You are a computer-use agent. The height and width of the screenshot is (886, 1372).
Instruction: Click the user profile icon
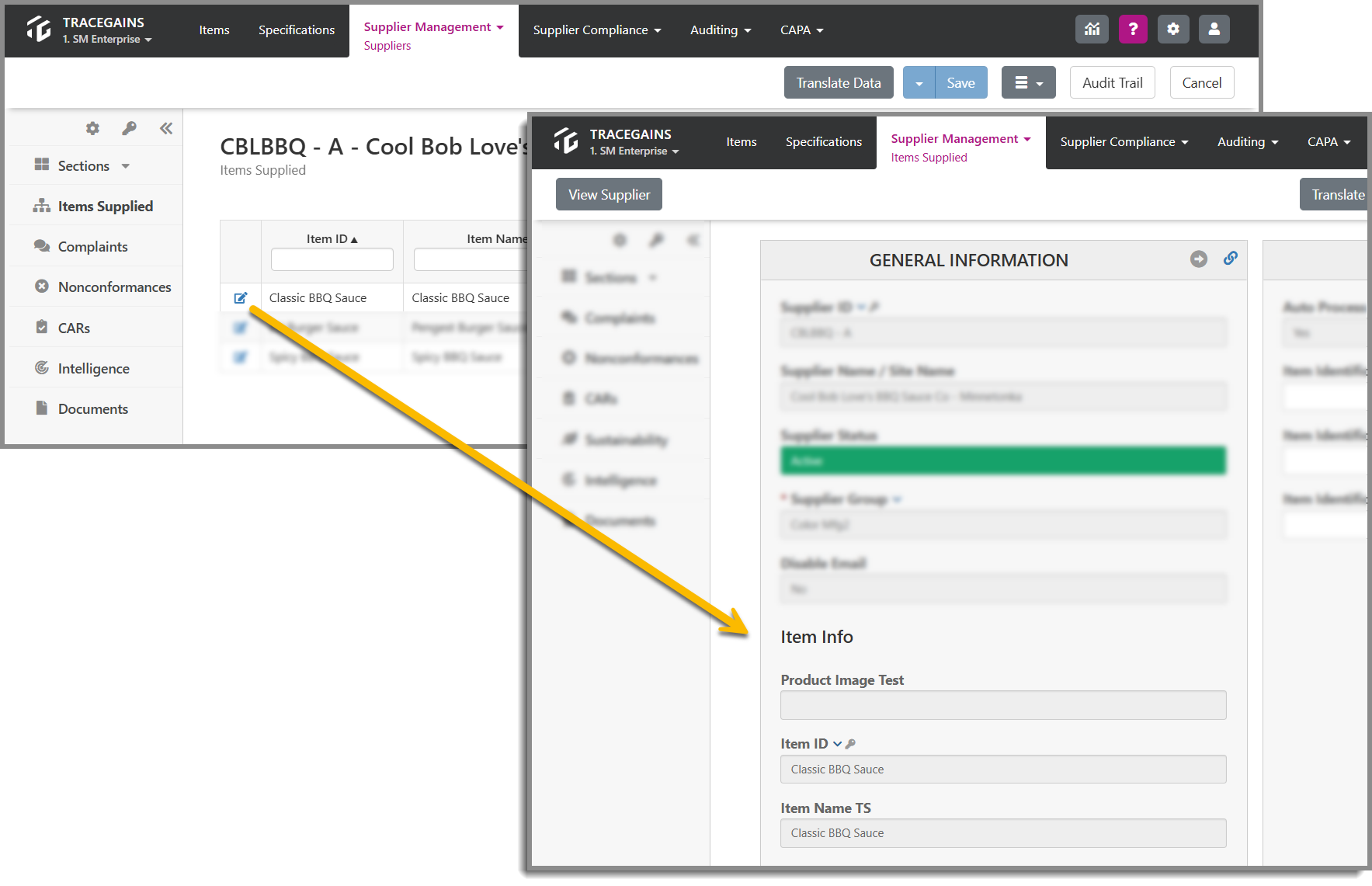click(x=1214, y=29)
